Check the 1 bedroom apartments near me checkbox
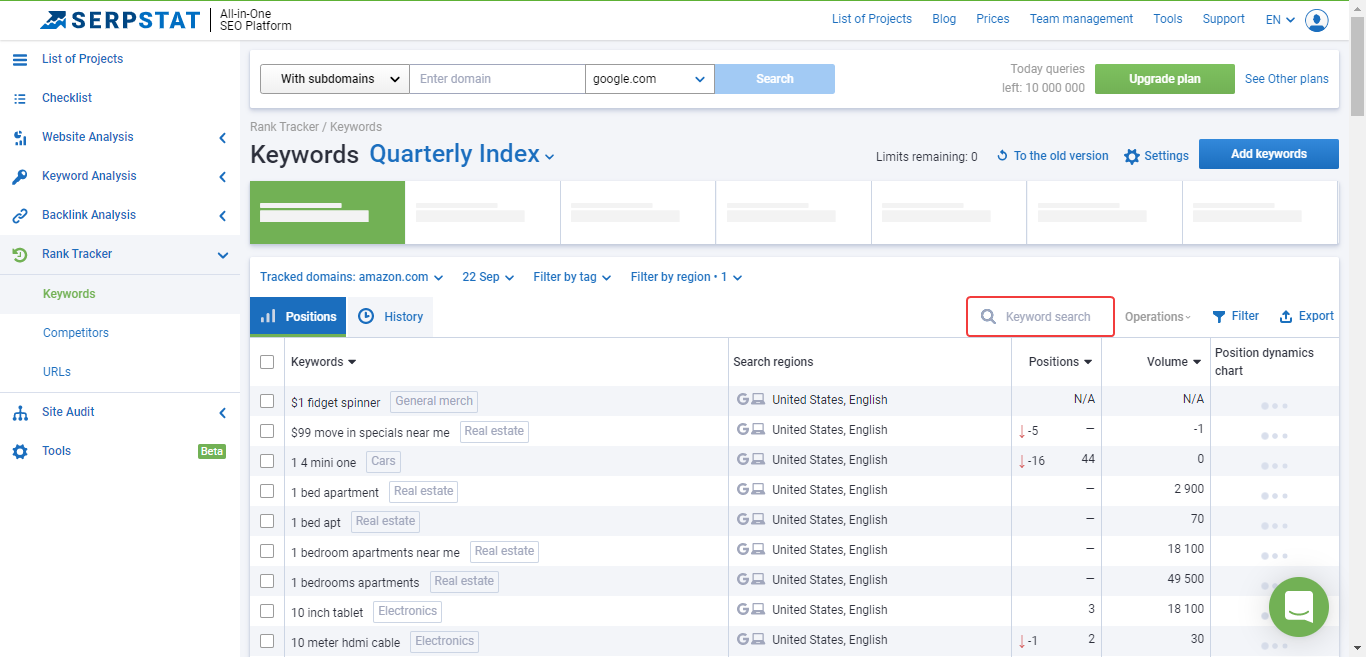This screenshot has width=1366, height=657. click(x=267, y=551)
